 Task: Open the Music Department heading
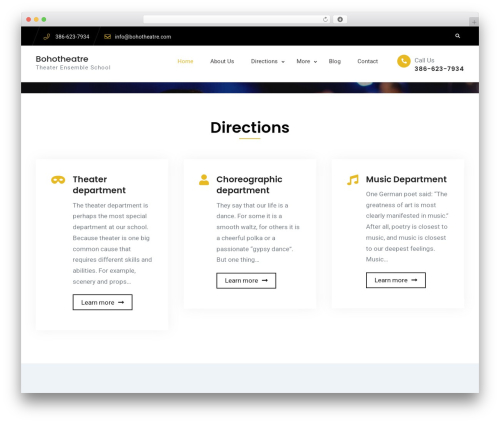click(x=406, y=179)
